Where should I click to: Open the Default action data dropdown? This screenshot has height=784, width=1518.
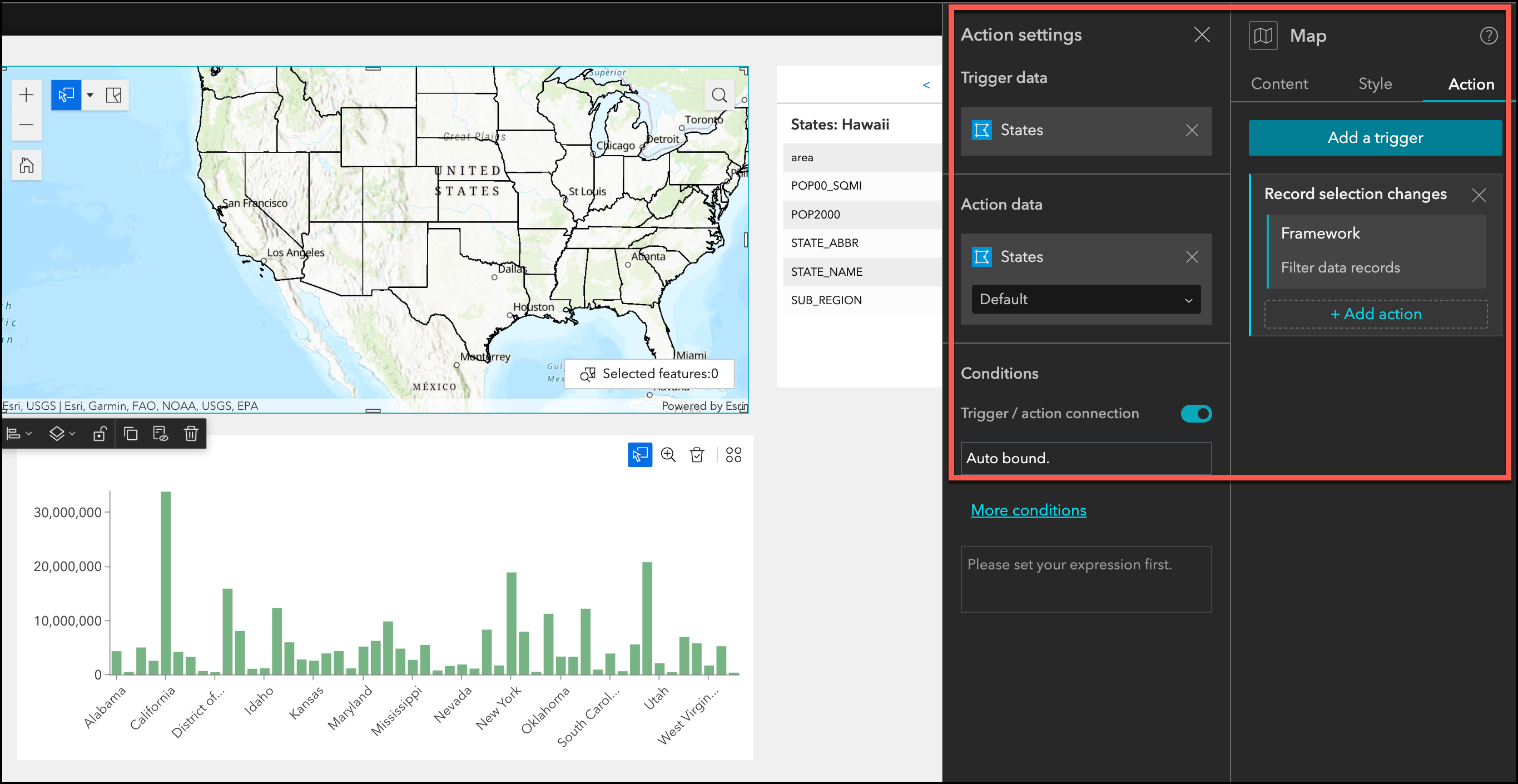point(1085,300)
